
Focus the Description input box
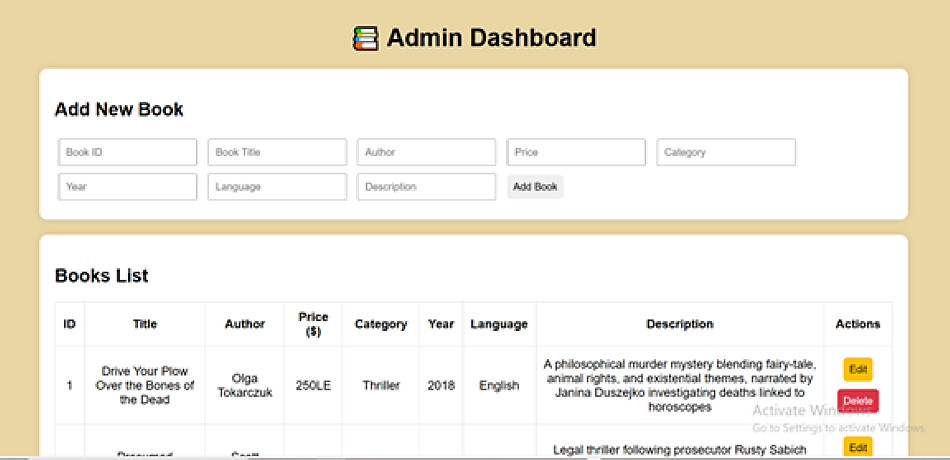pos(427,187)
